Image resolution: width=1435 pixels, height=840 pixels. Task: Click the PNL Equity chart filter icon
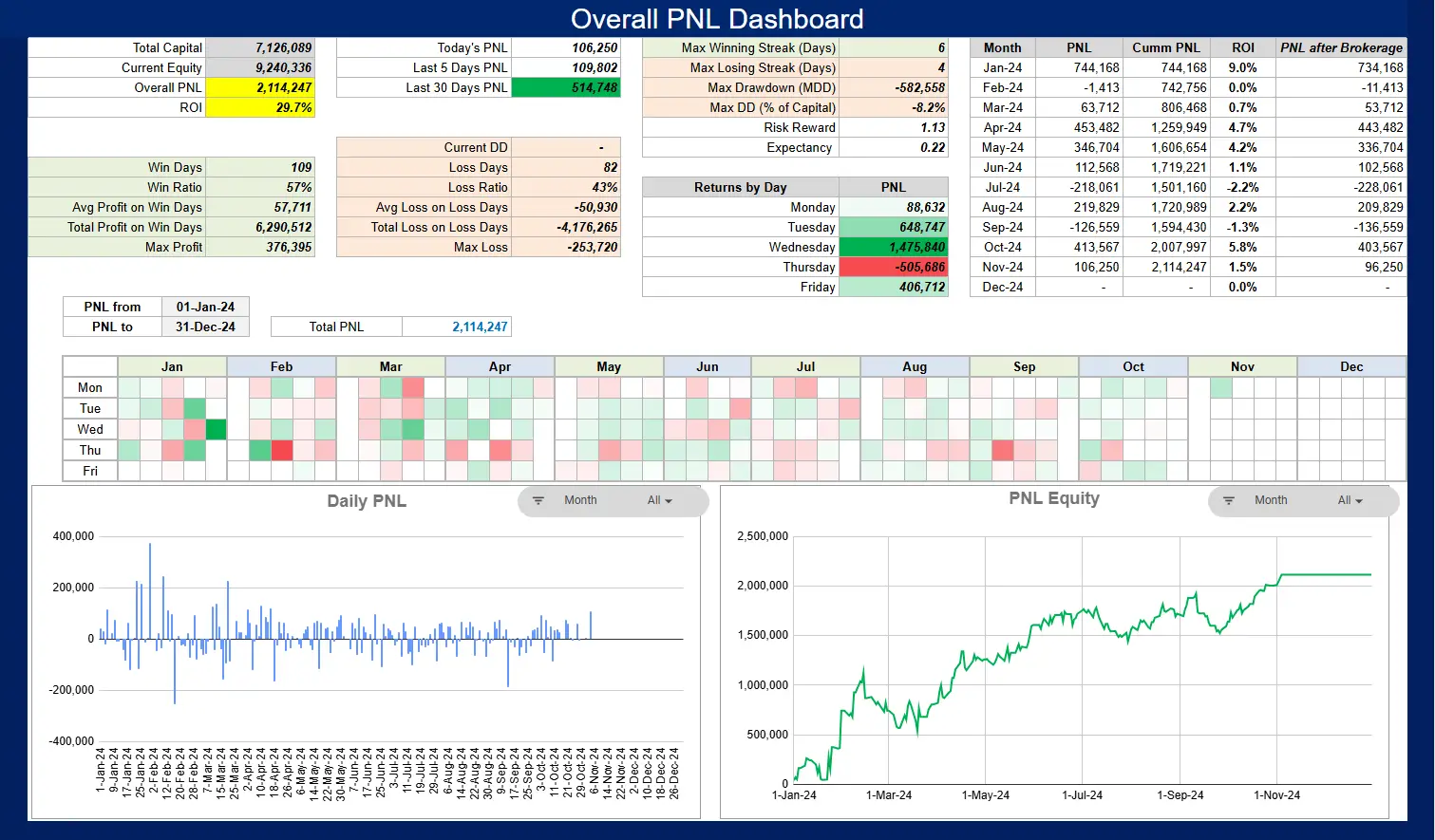point(1228,500)
